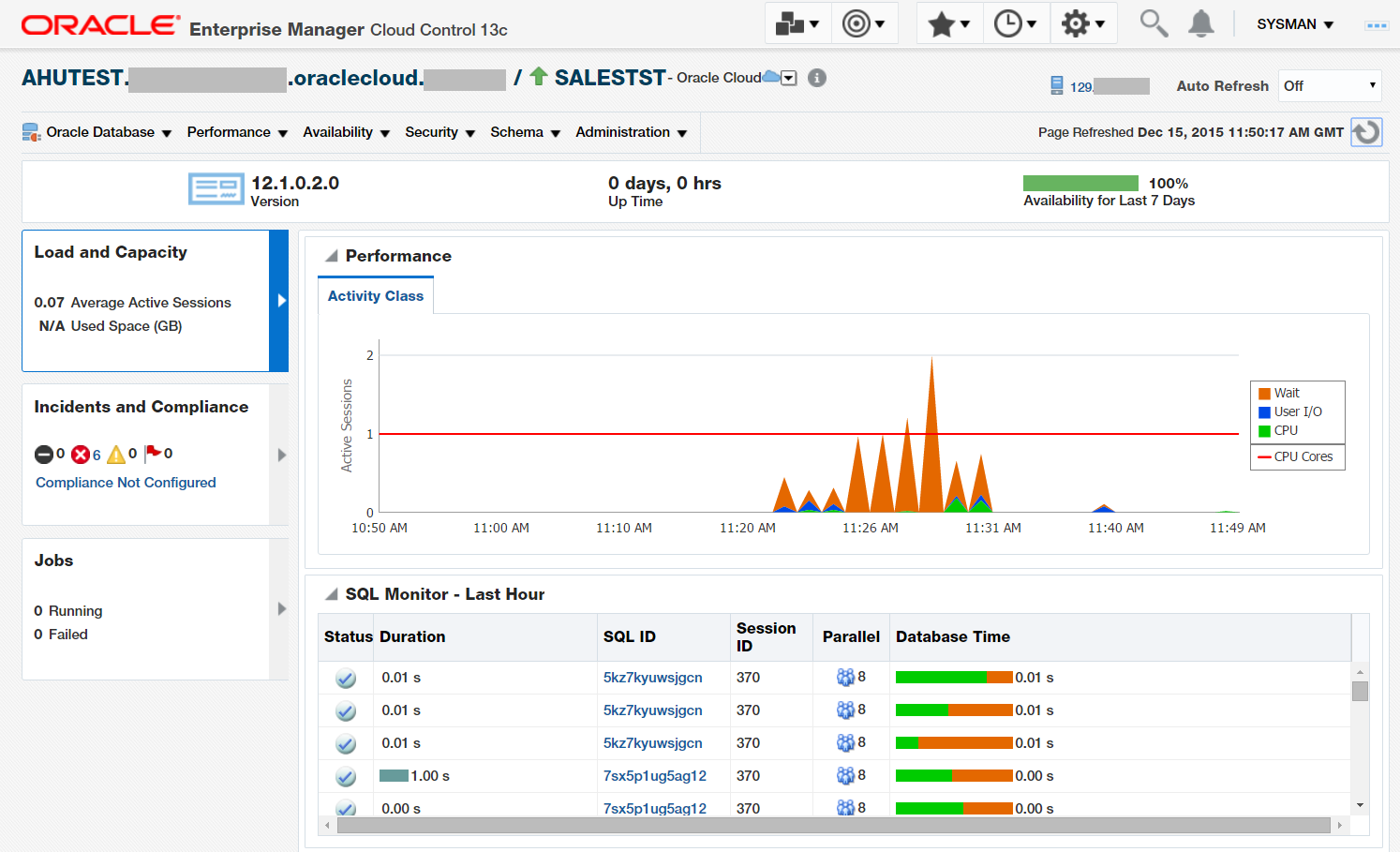Open the SYSMAN user dropdown
The image size is (1400, 852).
[1295, 24]
